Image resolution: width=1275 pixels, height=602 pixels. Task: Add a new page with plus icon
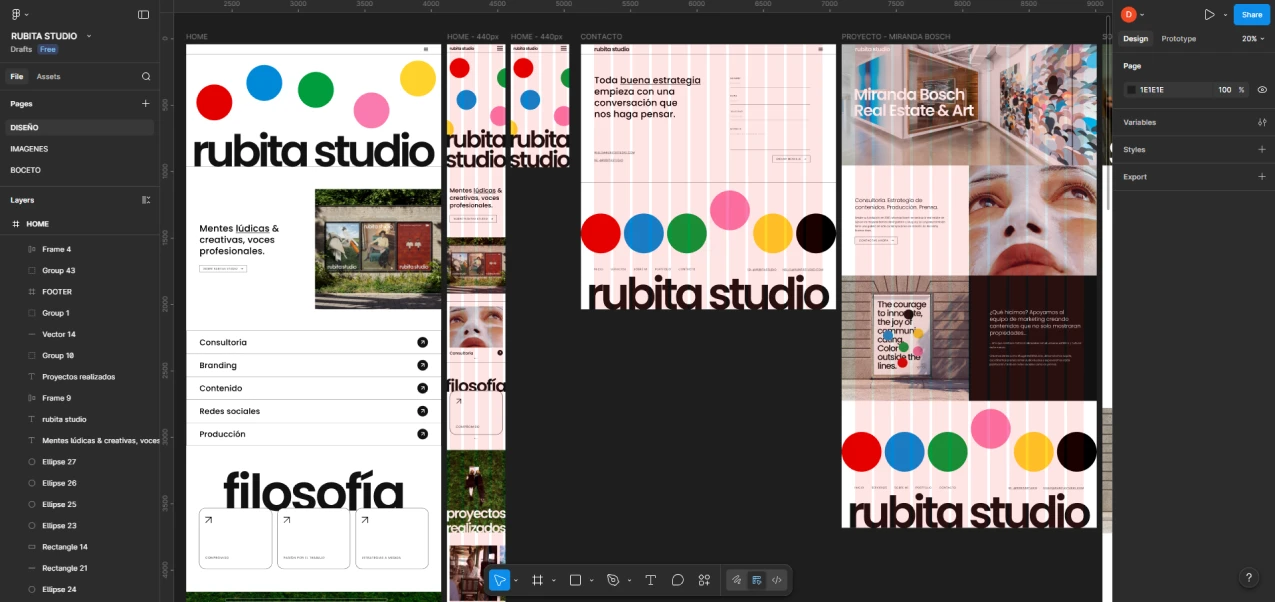point(146,103)
